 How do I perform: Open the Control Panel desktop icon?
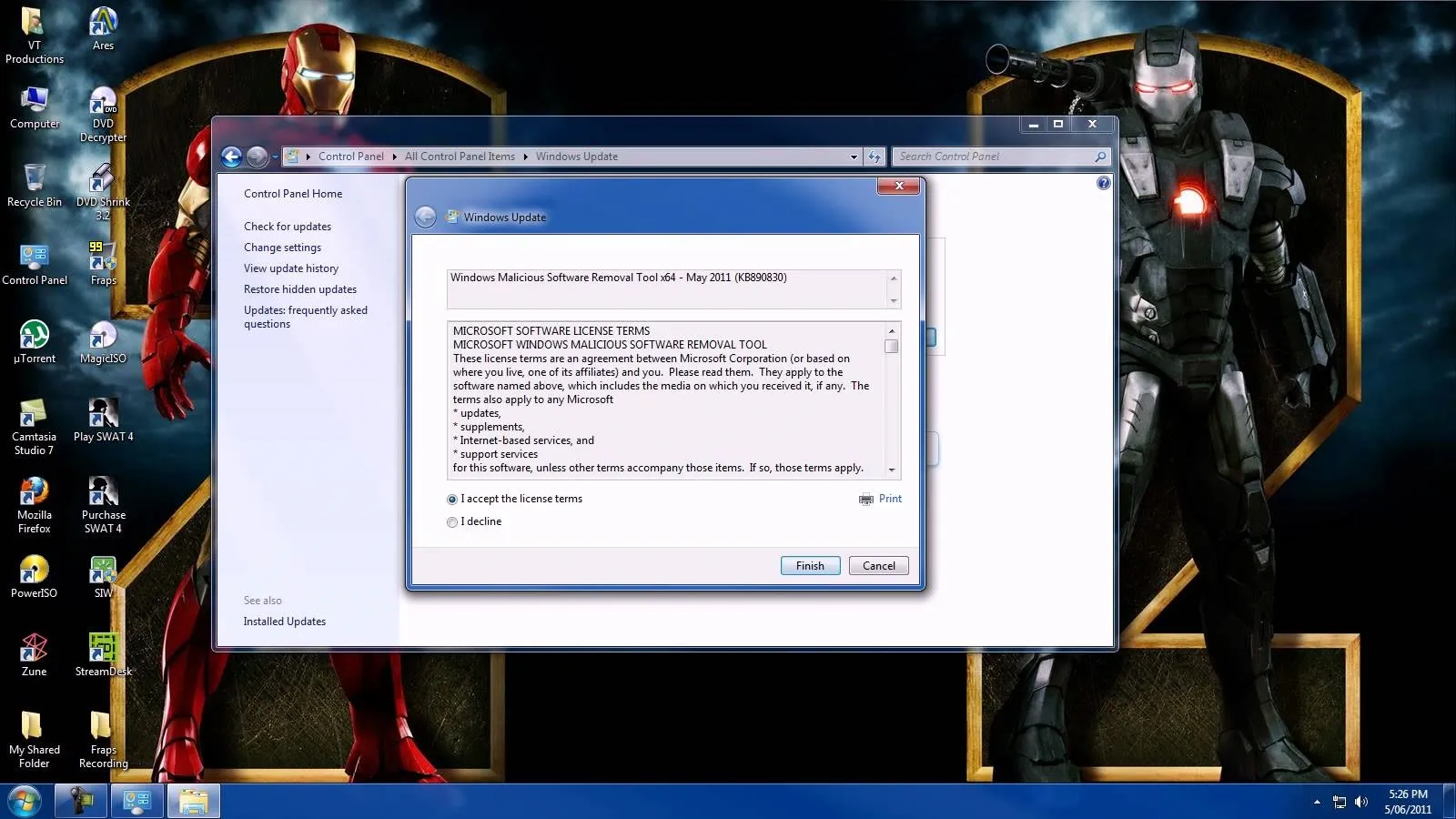pos(34,264)
